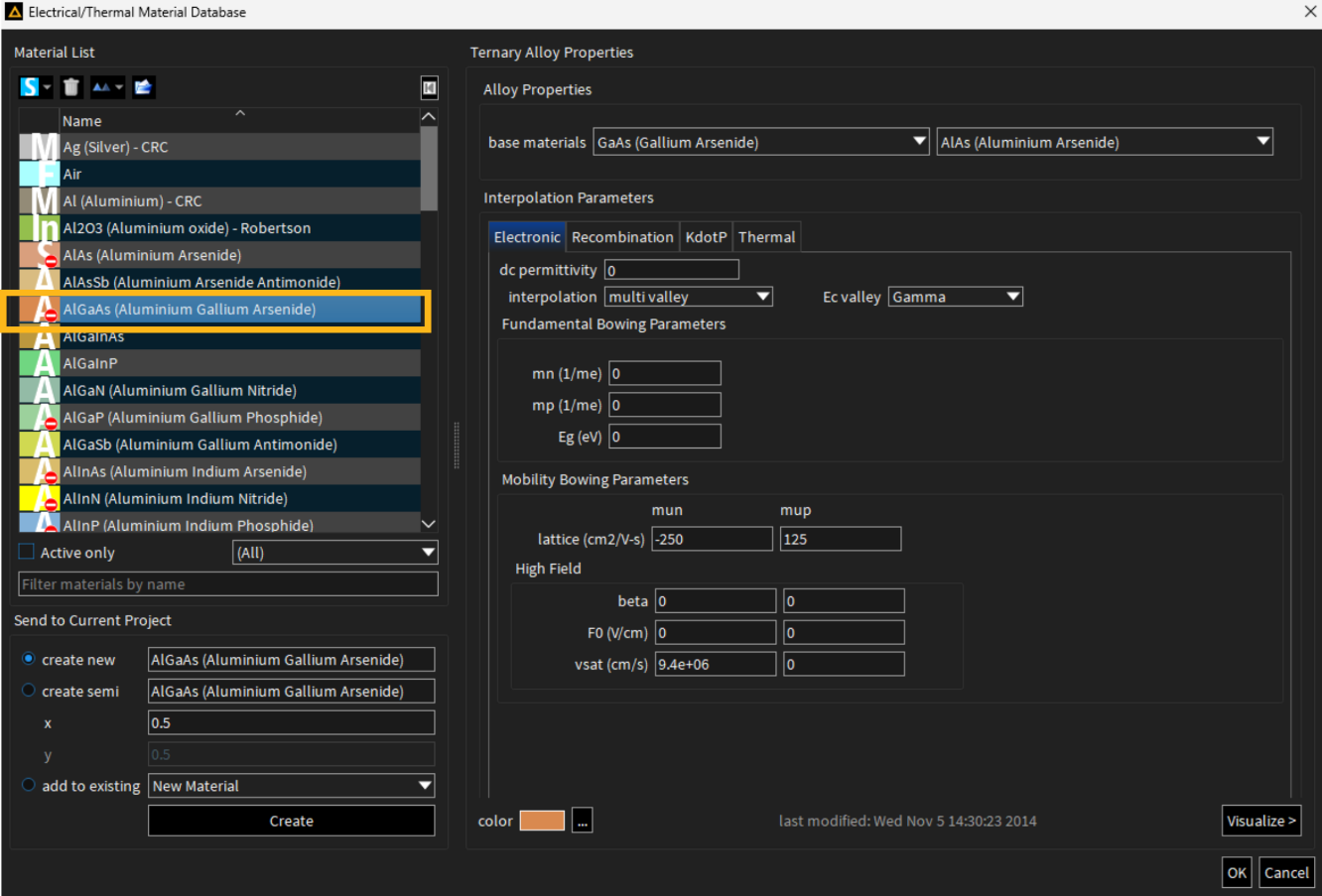Select the AlAsSb alloy type icon
Screen dimensions: 1322x896
[40, 282]
